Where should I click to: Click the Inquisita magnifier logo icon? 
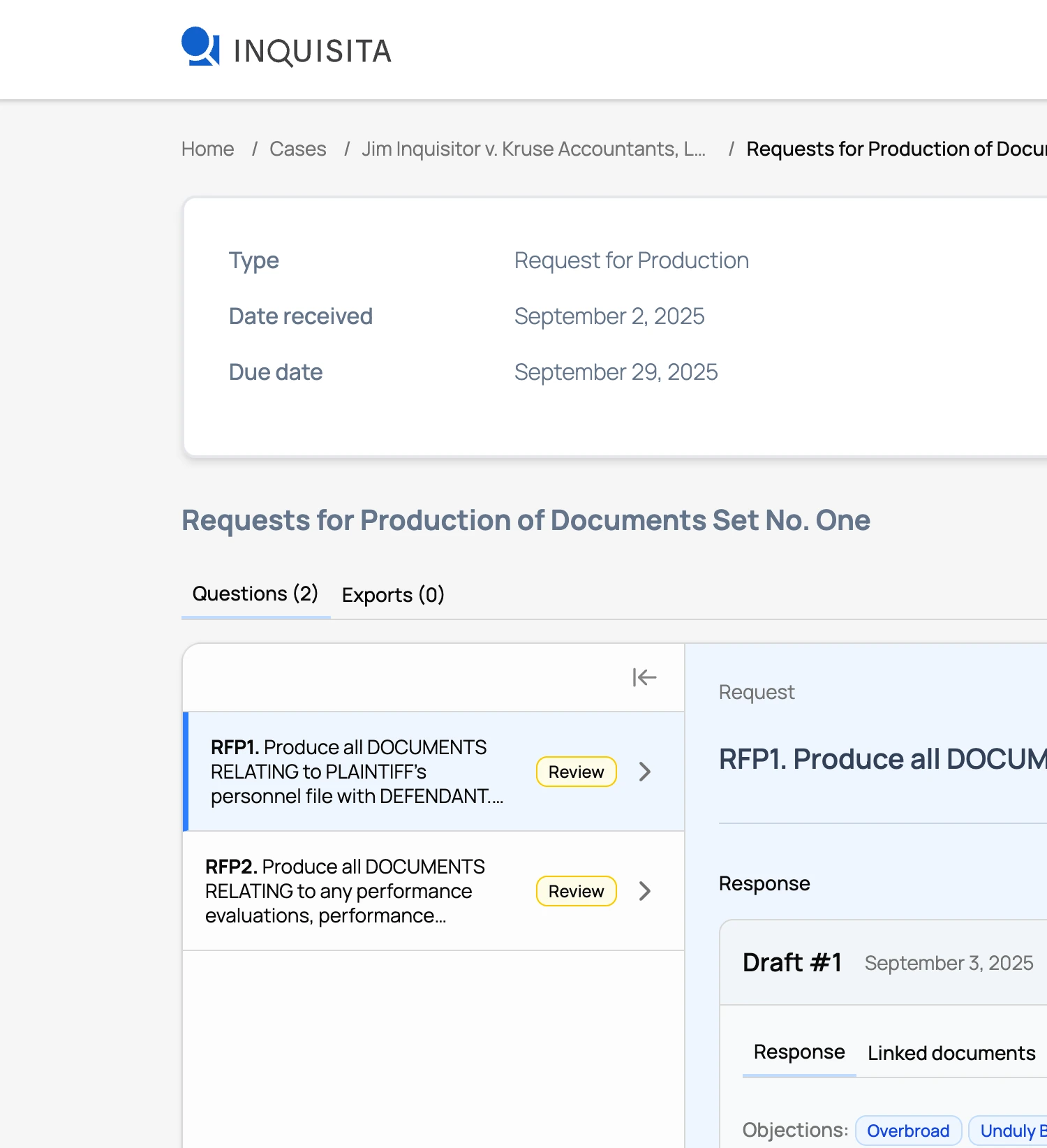coord(200,47)
